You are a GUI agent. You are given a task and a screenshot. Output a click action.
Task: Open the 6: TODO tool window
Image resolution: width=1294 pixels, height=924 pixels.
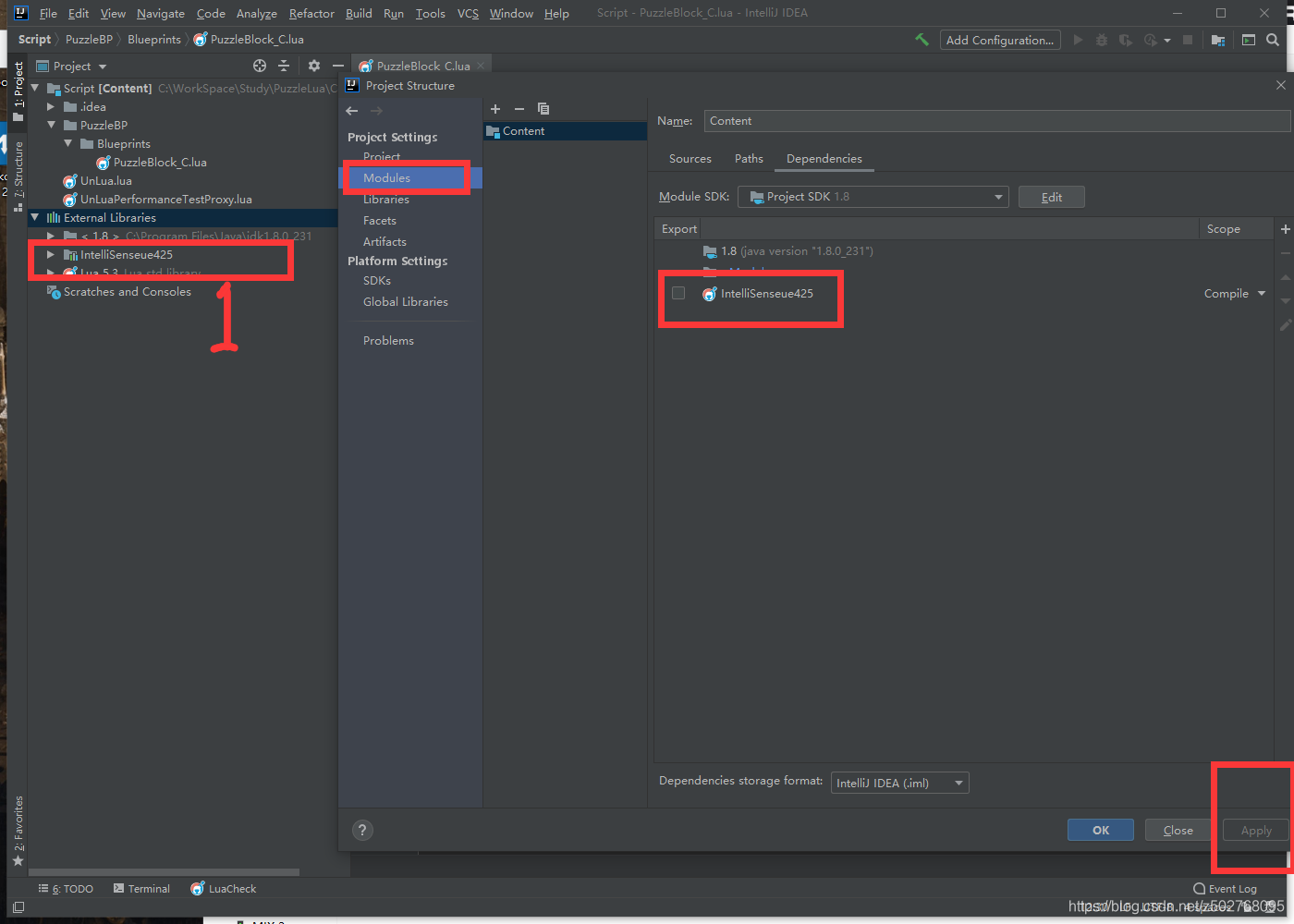pyautogui.click(x=66, y=889)
